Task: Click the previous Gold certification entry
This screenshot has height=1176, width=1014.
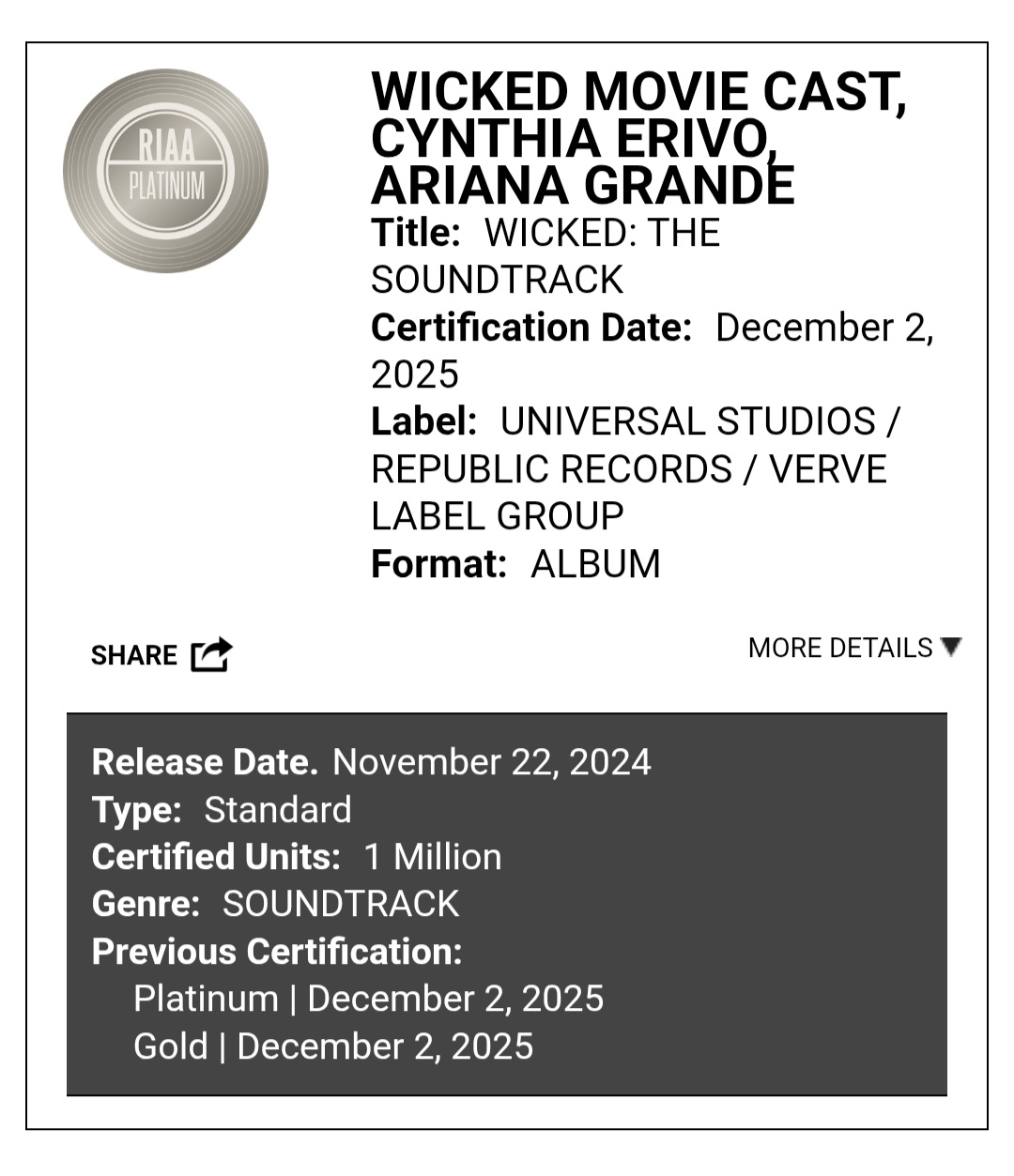Action: 333,1046
